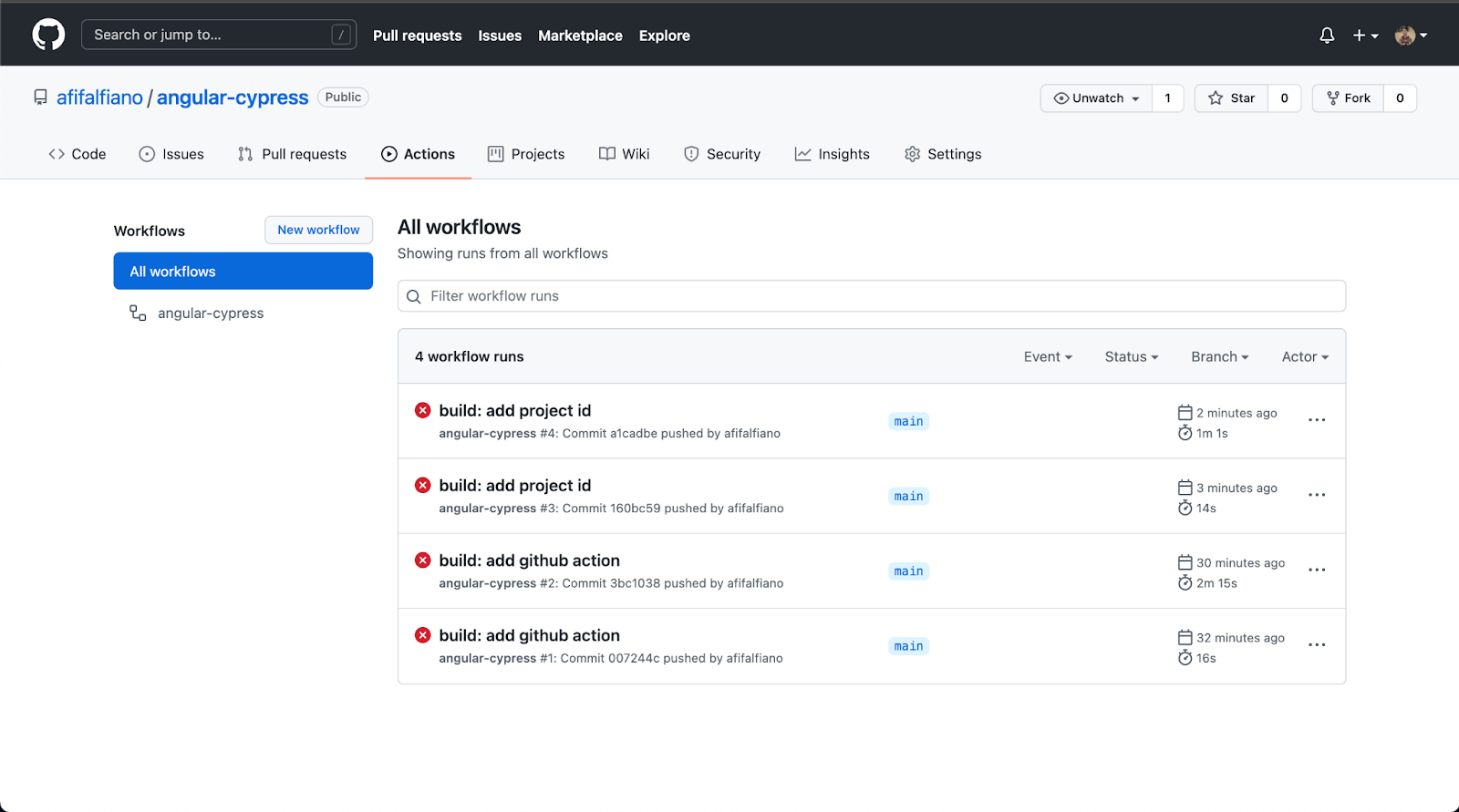Focus the Filter workflow runs field
This screenshot has width=1459, height=812.
[872, 296]
